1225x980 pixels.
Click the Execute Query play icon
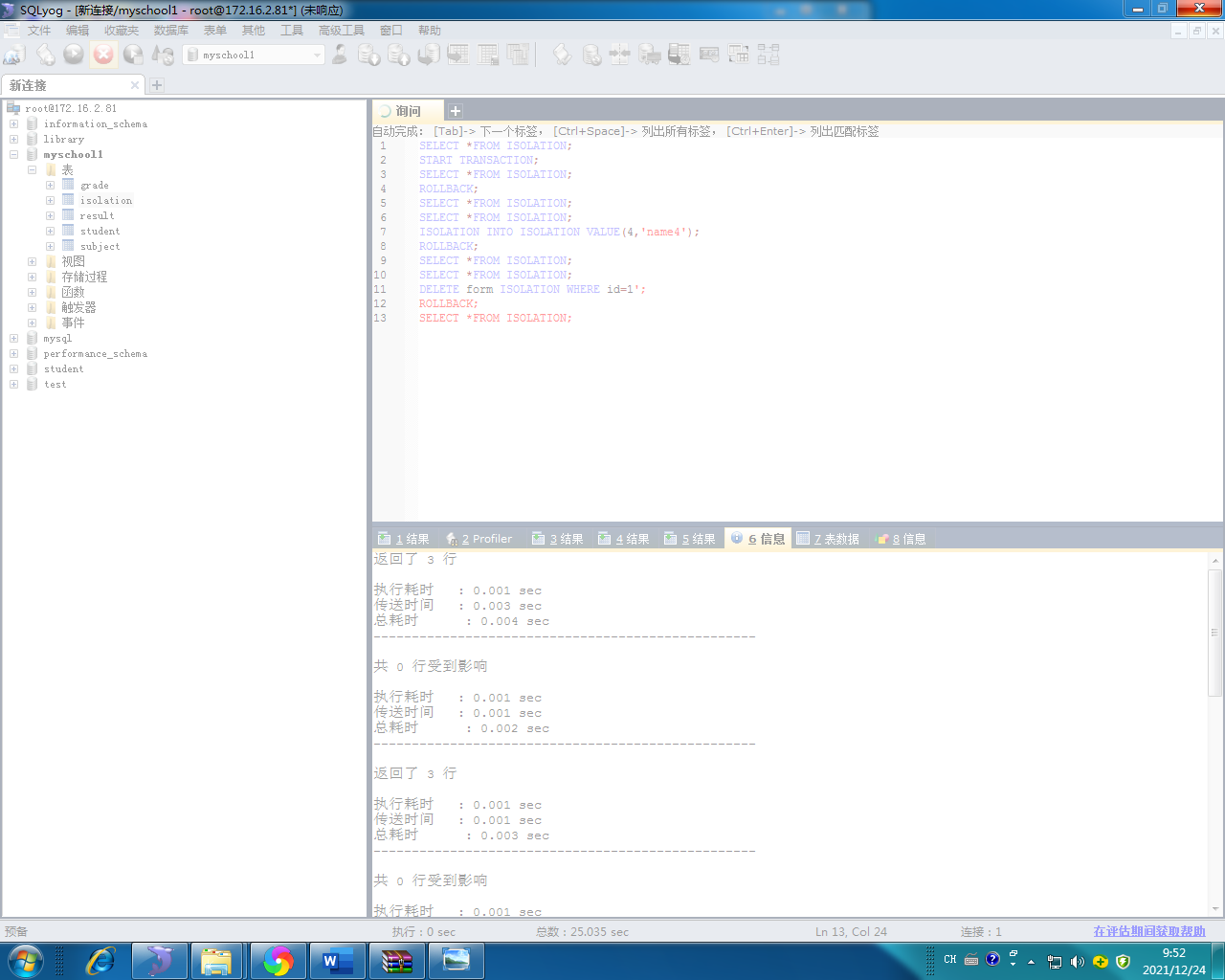click(74, 55)
